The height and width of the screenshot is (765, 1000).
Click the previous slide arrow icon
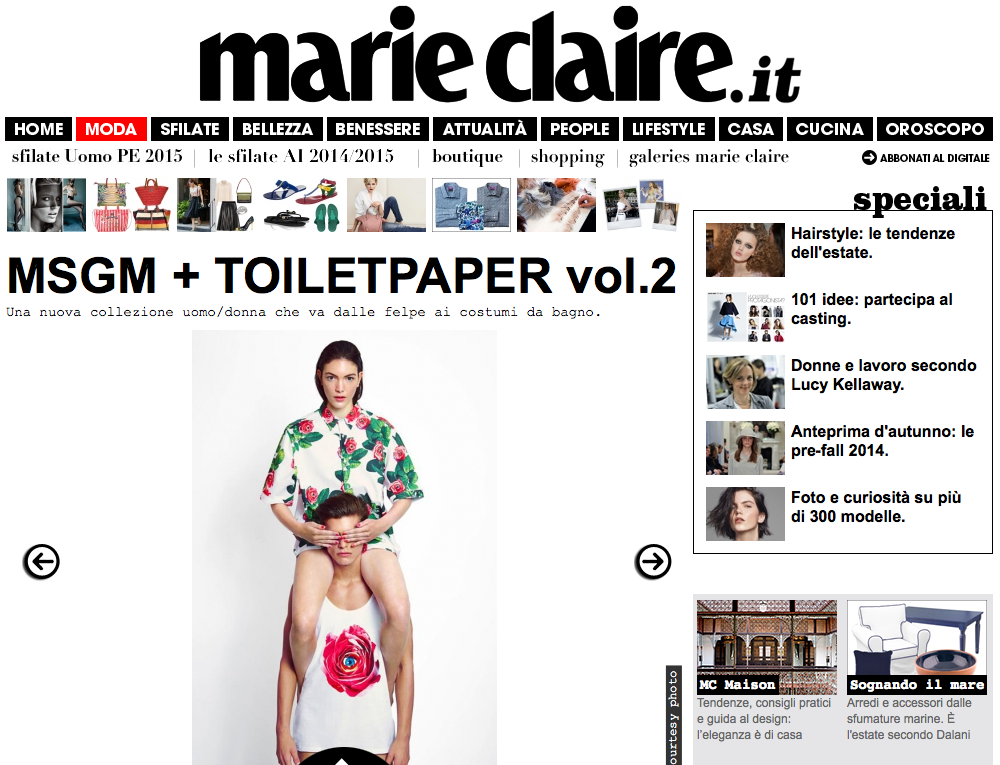pos(41,562)
